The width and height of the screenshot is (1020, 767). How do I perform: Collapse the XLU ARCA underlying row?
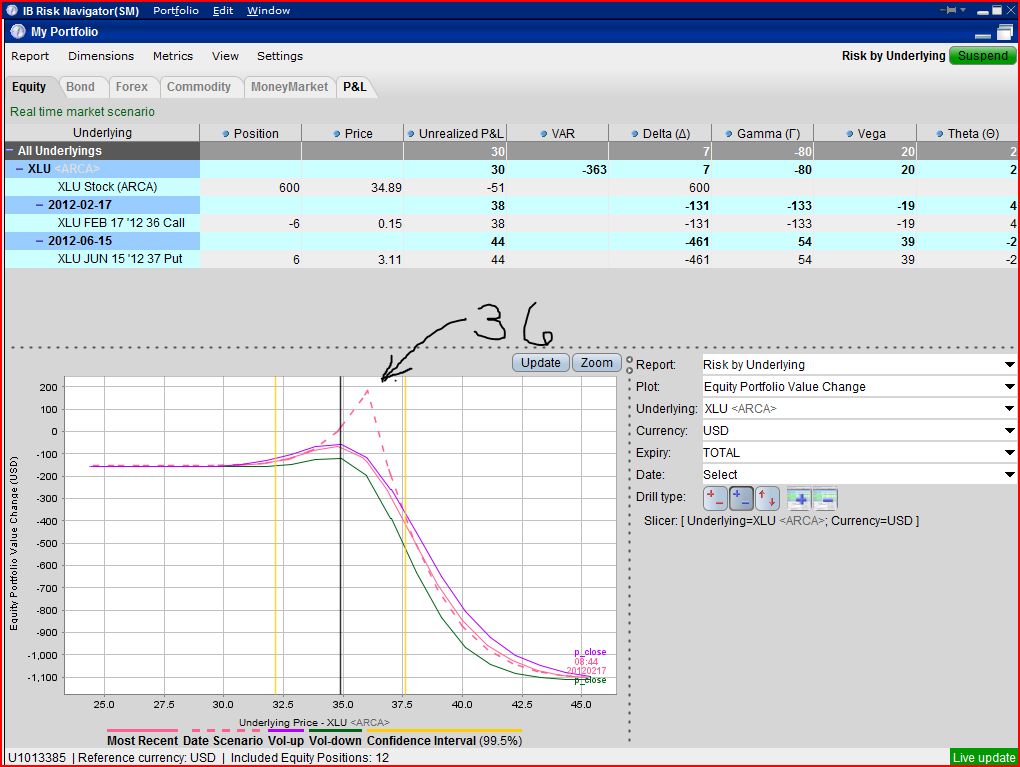20,169
